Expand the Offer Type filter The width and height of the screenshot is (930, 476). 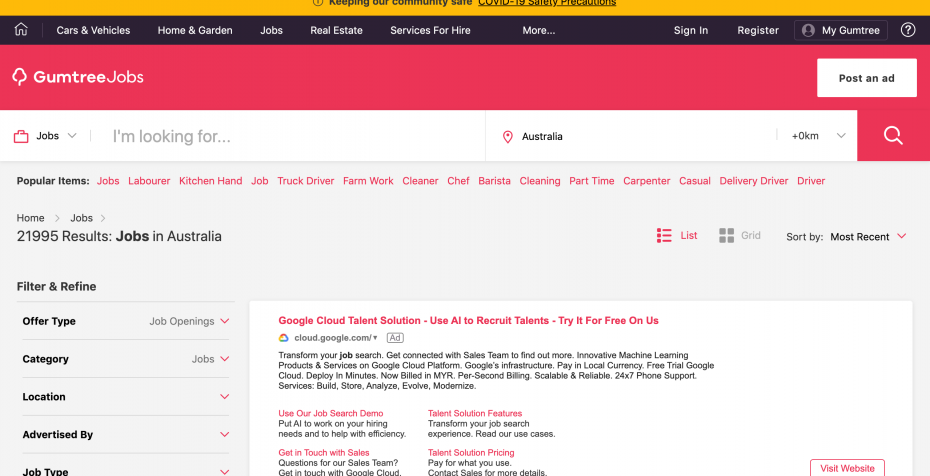click(126, 321)
